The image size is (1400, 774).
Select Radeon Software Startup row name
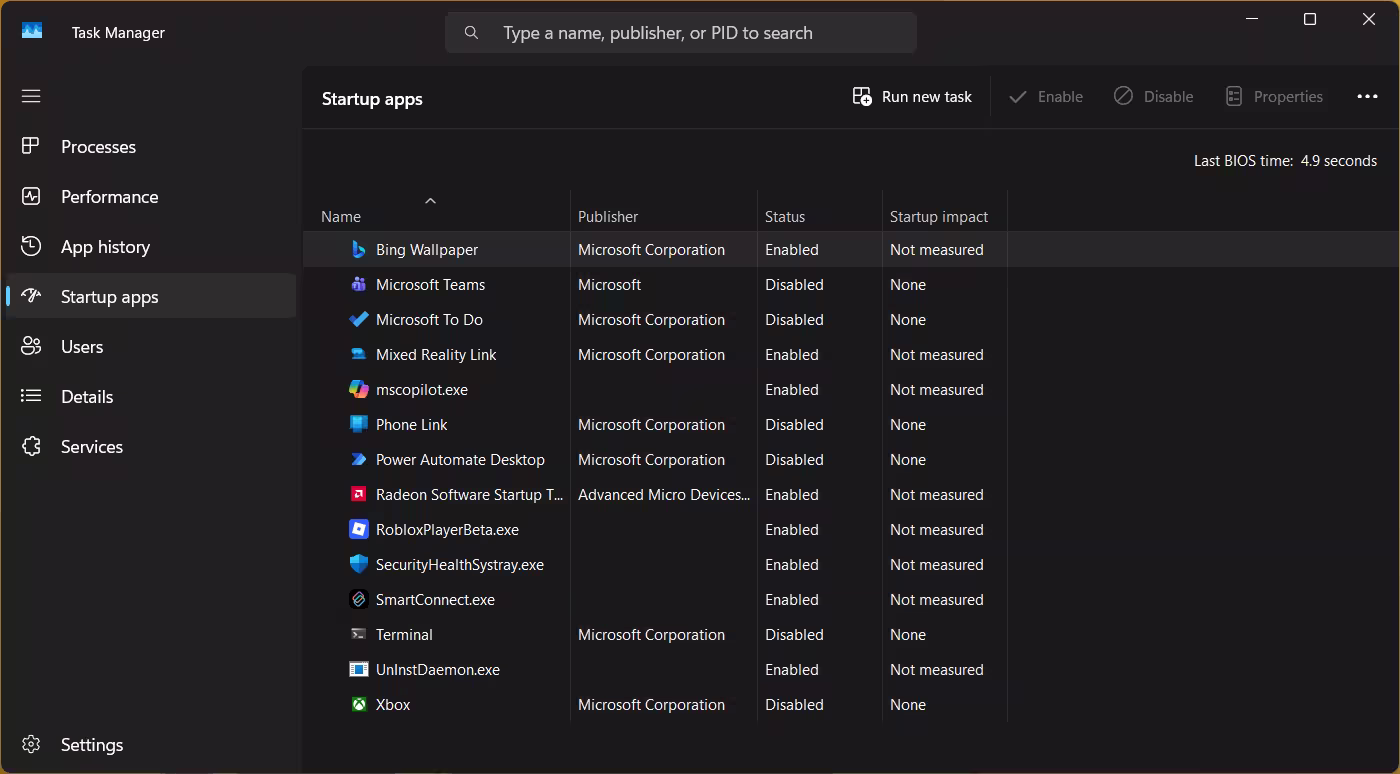pos(470,495)
